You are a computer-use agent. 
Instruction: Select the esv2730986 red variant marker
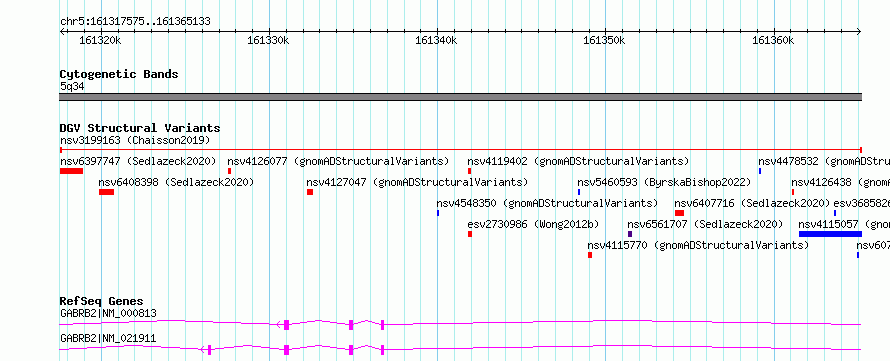pyautogui.click(x=470, y=234)
